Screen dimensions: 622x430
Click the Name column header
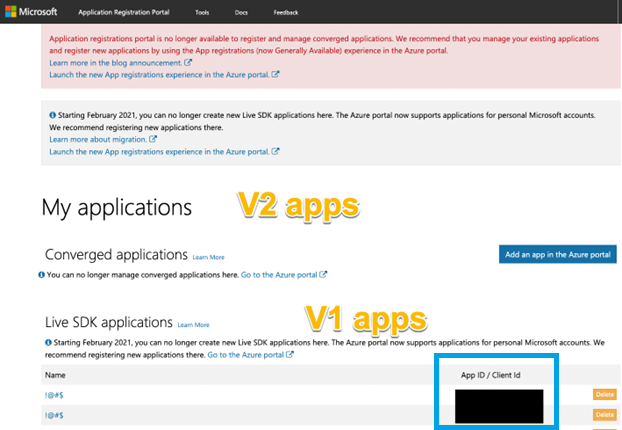pyautogui.click(x=55, y=375)
